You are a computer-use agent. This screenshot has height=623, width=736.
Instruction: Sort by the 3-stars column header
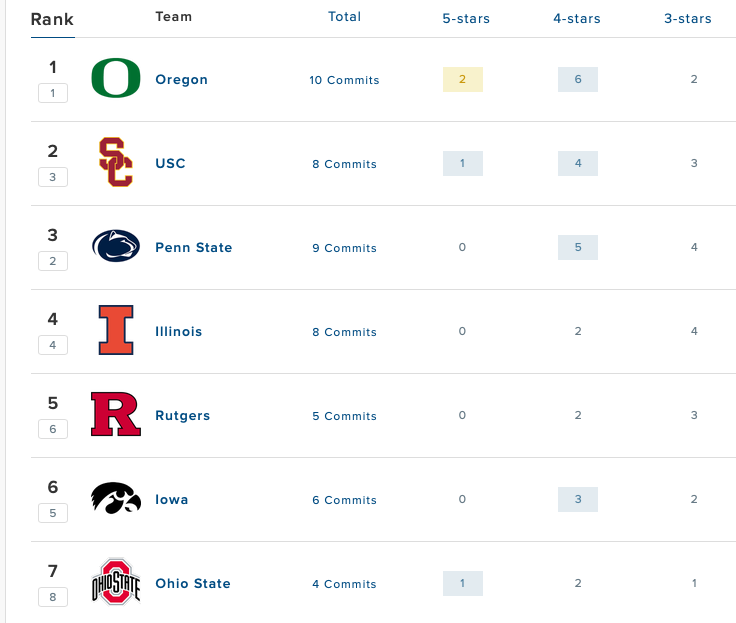pyautogui.click(x=688, y=19)
